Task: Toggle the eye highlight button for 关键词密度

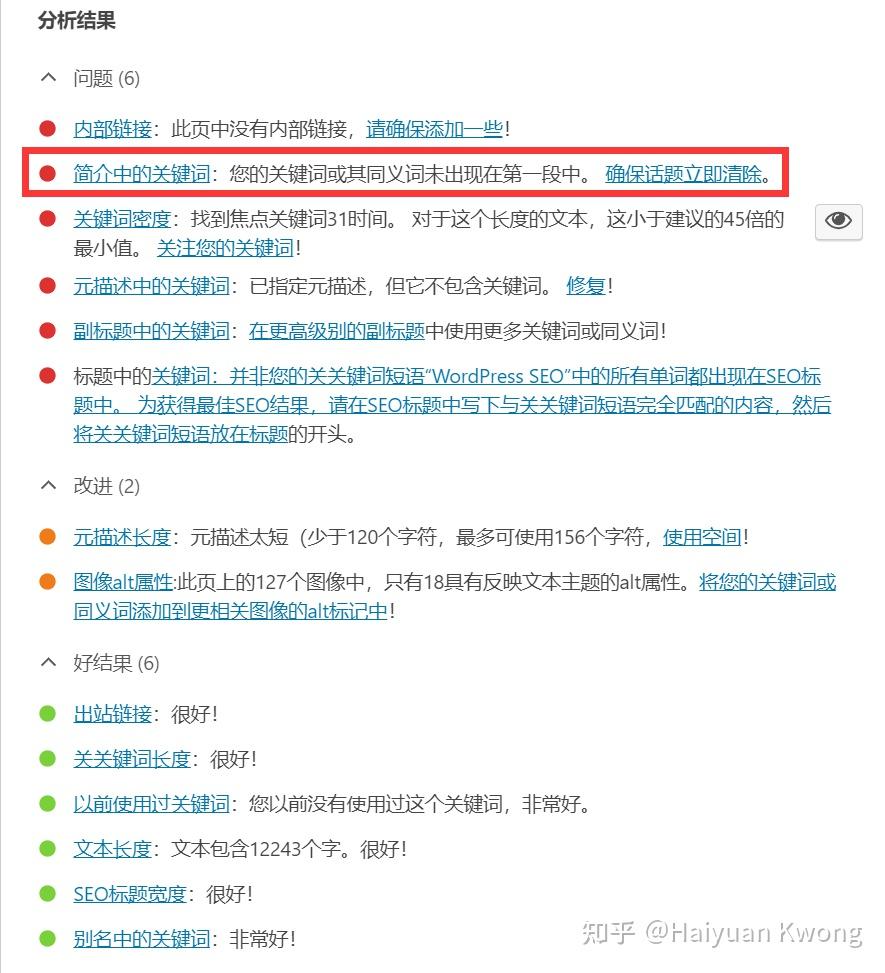Action: [x=838, y=221]
